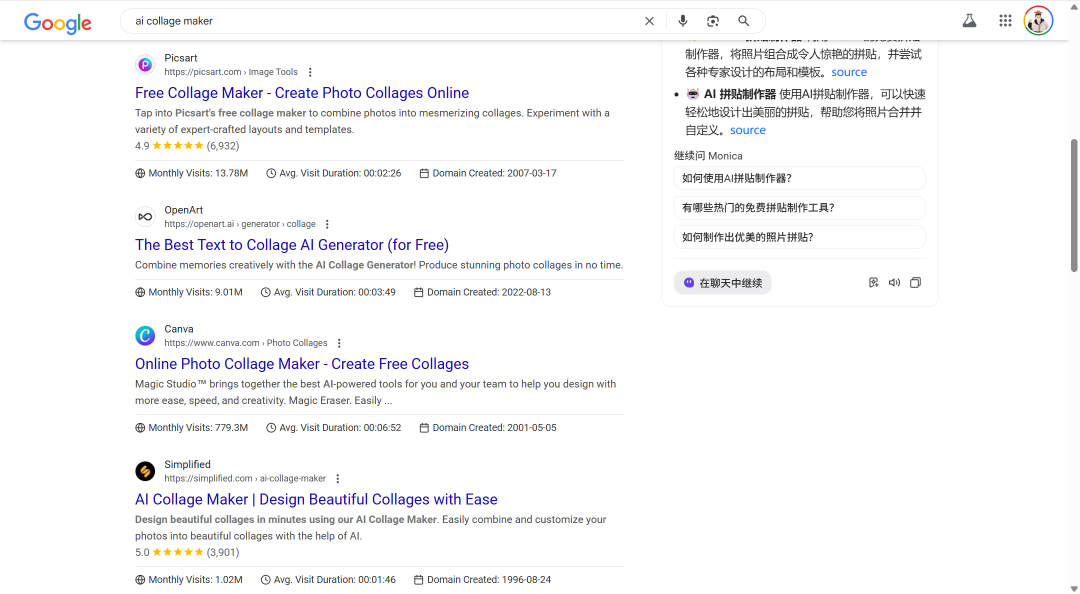Open the Google account avatar
This screenshot has width=1080, height=594.
pos(1038,21)
